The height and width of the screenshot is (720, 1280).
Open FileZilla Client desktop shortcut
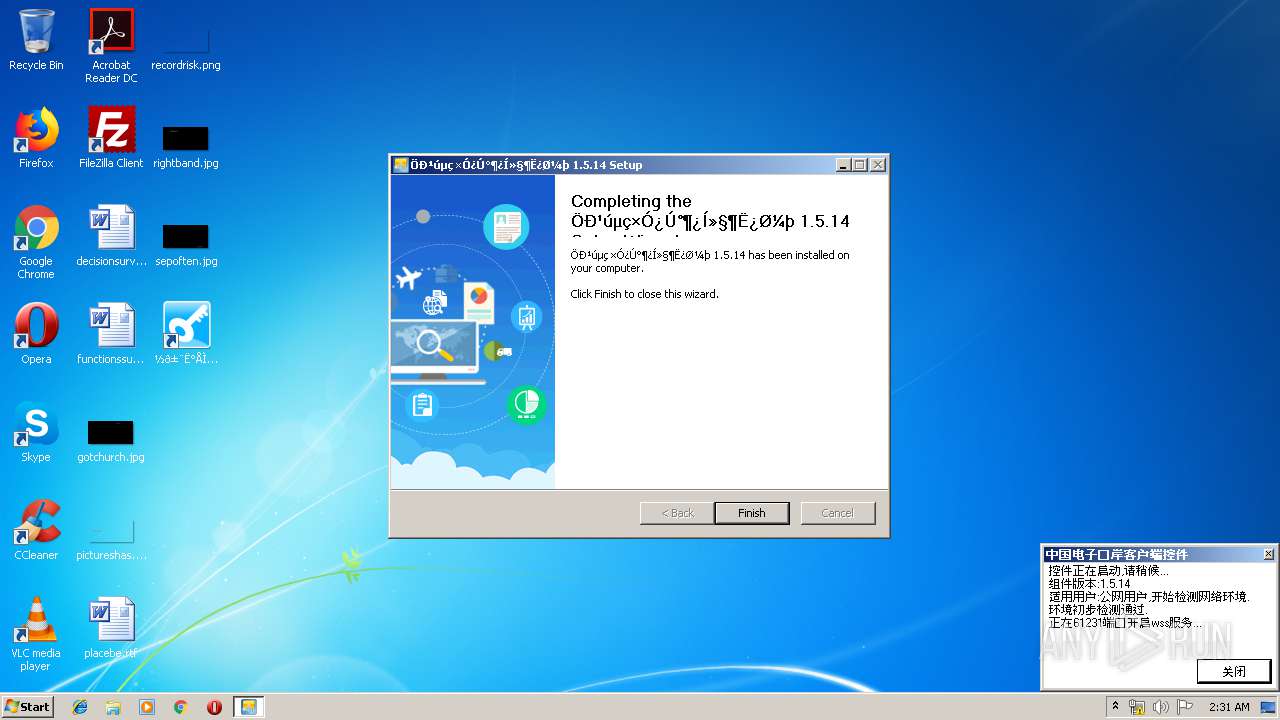tap(111, 138)
